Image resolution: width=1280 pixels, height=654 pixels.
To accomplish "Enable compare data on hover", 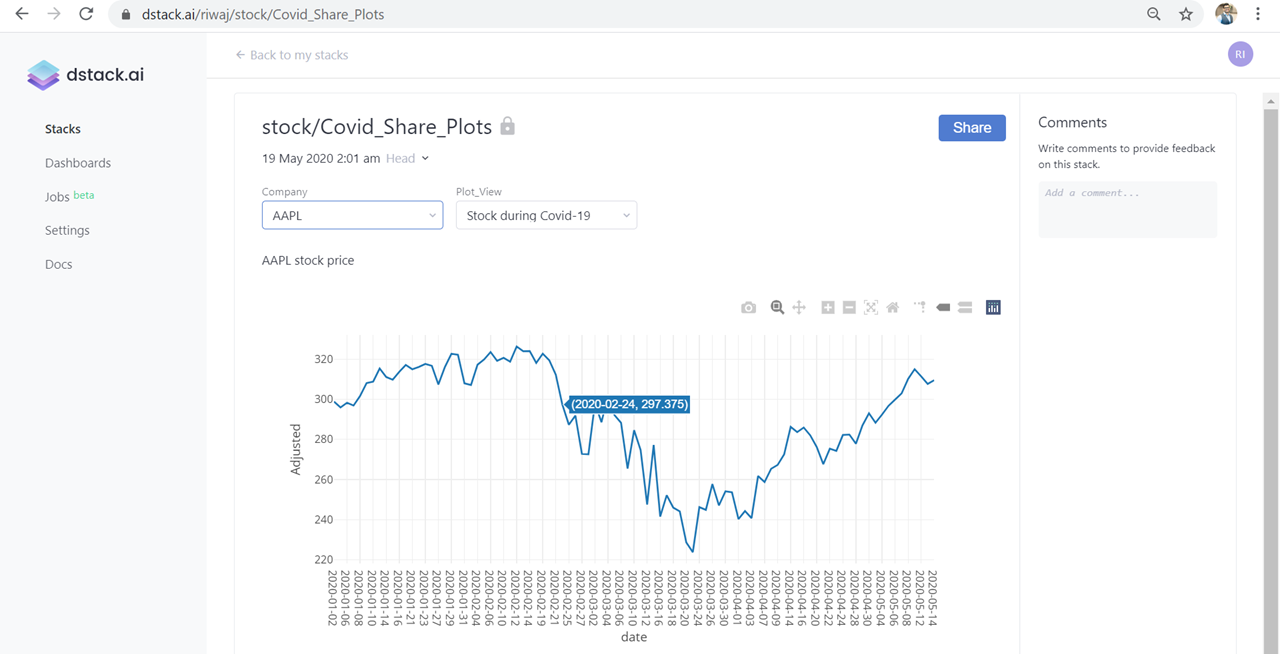I will (x=965, y=308).
